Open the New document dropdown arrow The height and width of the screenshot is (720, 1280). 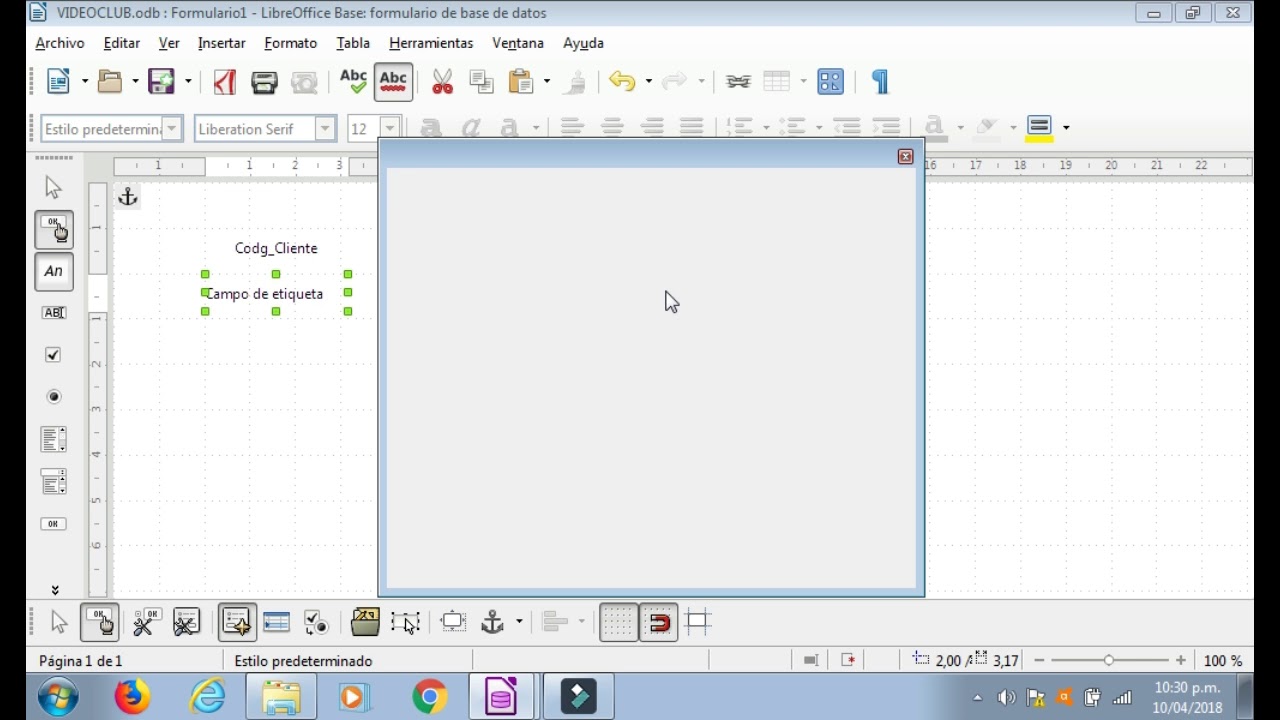coord(84,82)
